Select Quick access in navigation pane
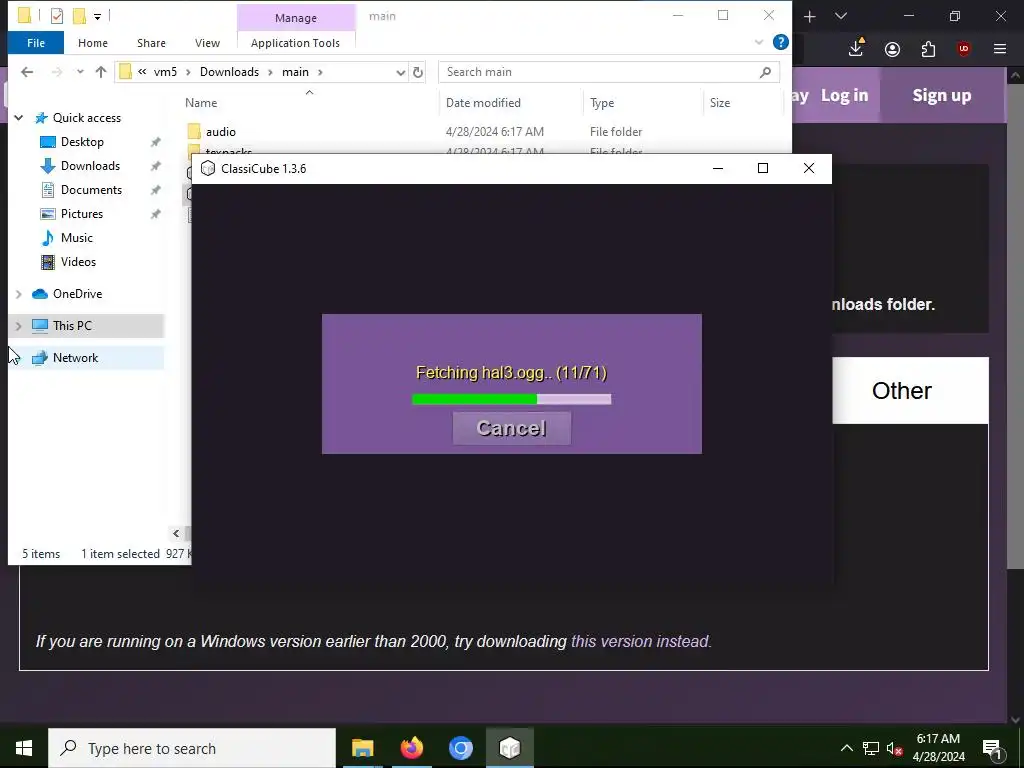 86,118
